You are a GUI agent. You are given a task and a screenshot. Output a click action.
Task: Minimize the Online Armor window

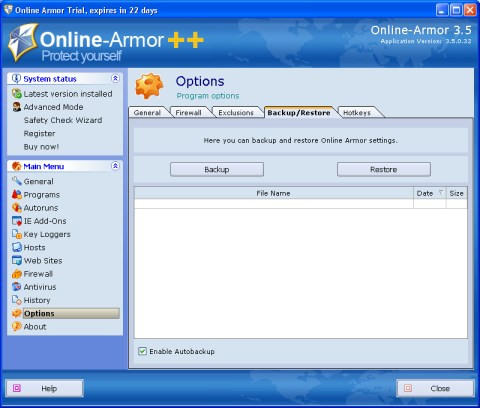pyautogui.click(x=442, y=10)
